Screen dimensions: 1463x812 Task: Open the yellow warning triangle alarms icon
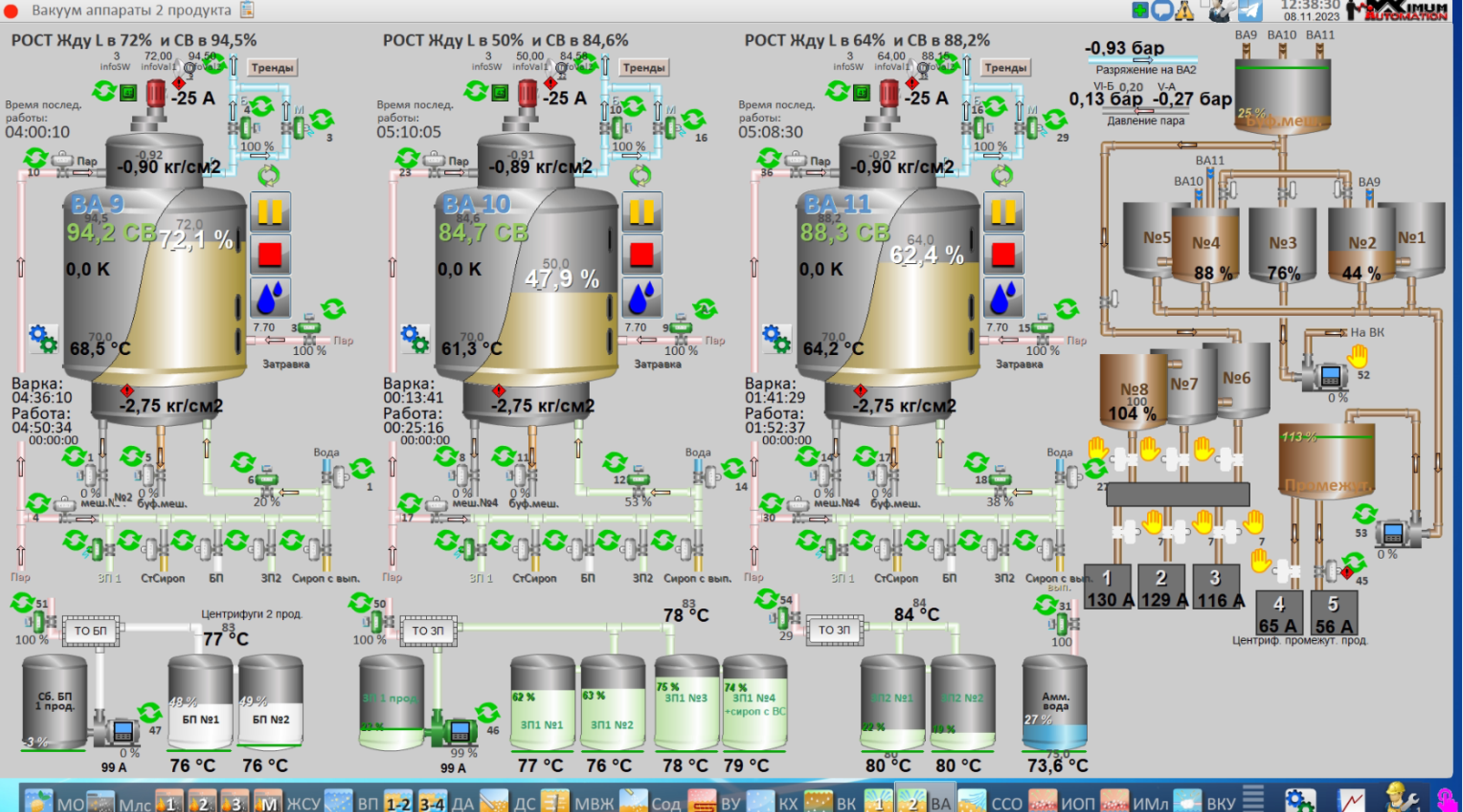tap(1184, 10)
